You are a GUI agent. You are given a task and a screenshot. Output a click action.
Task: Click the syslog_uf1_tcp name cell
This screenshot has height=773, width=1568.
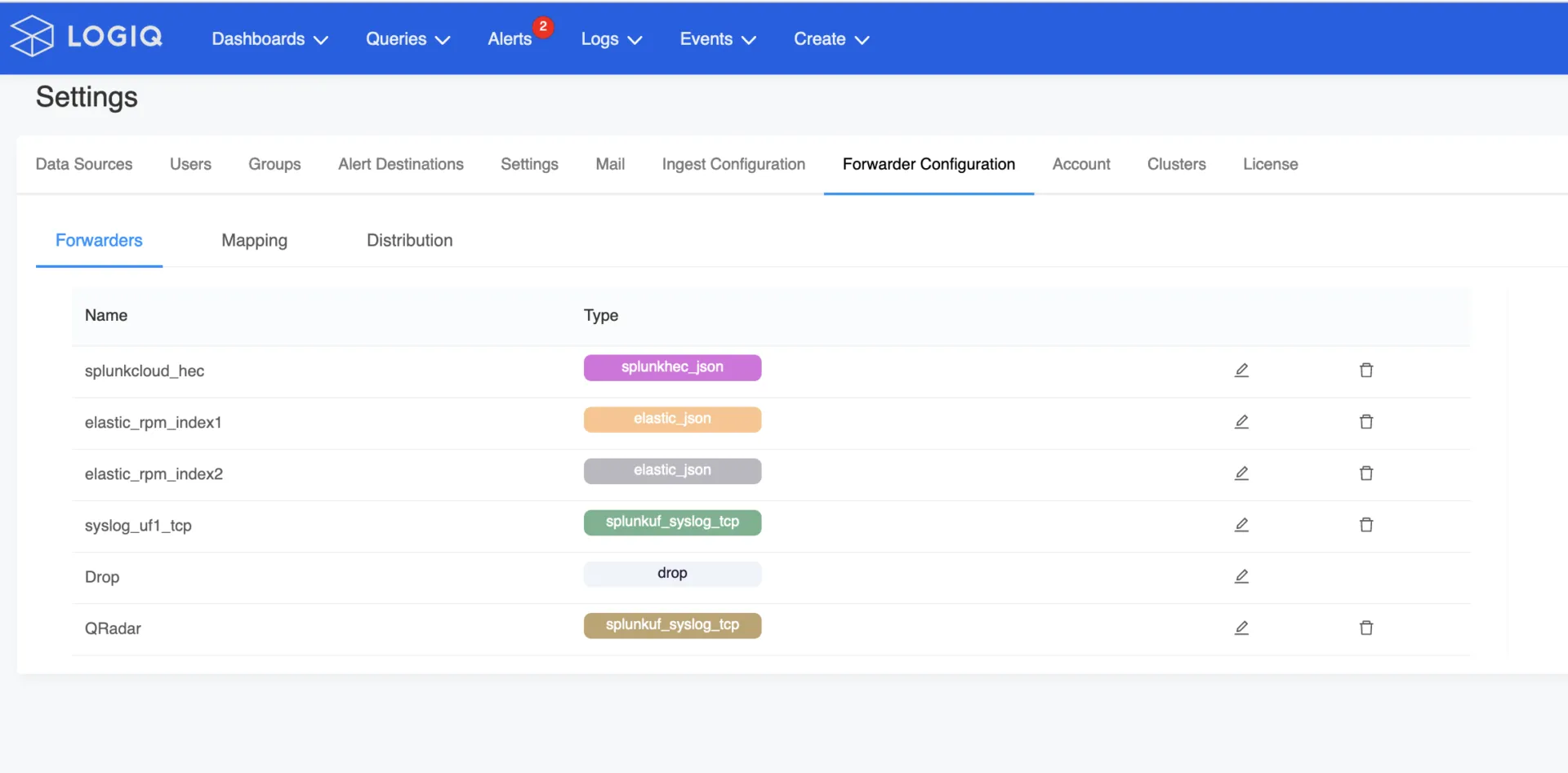138,525
